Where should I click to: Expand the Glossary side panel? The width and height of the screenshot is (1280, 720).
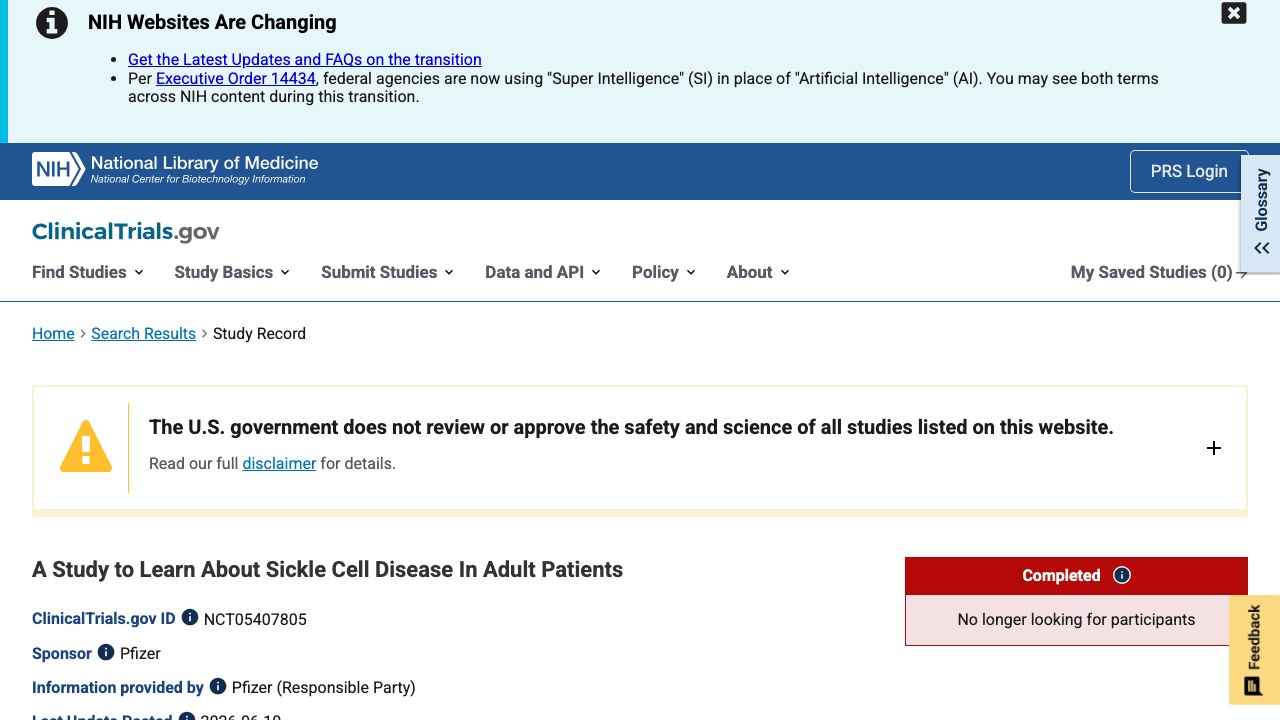click(x=1261, y=211)
